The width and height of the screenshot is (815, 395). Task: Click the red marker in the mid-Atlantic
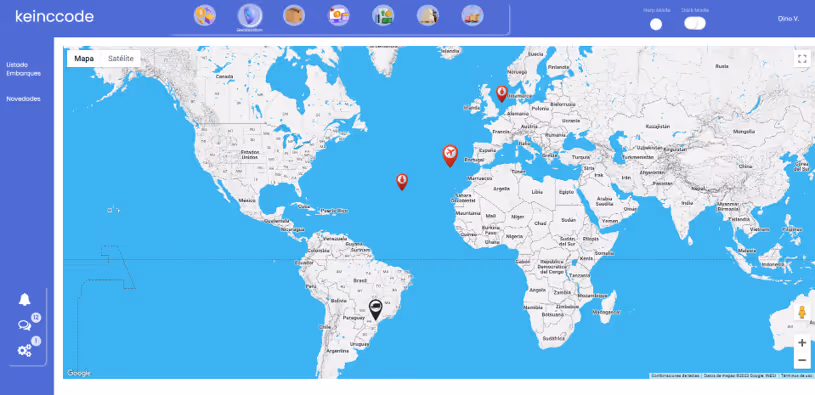point(402,181)
